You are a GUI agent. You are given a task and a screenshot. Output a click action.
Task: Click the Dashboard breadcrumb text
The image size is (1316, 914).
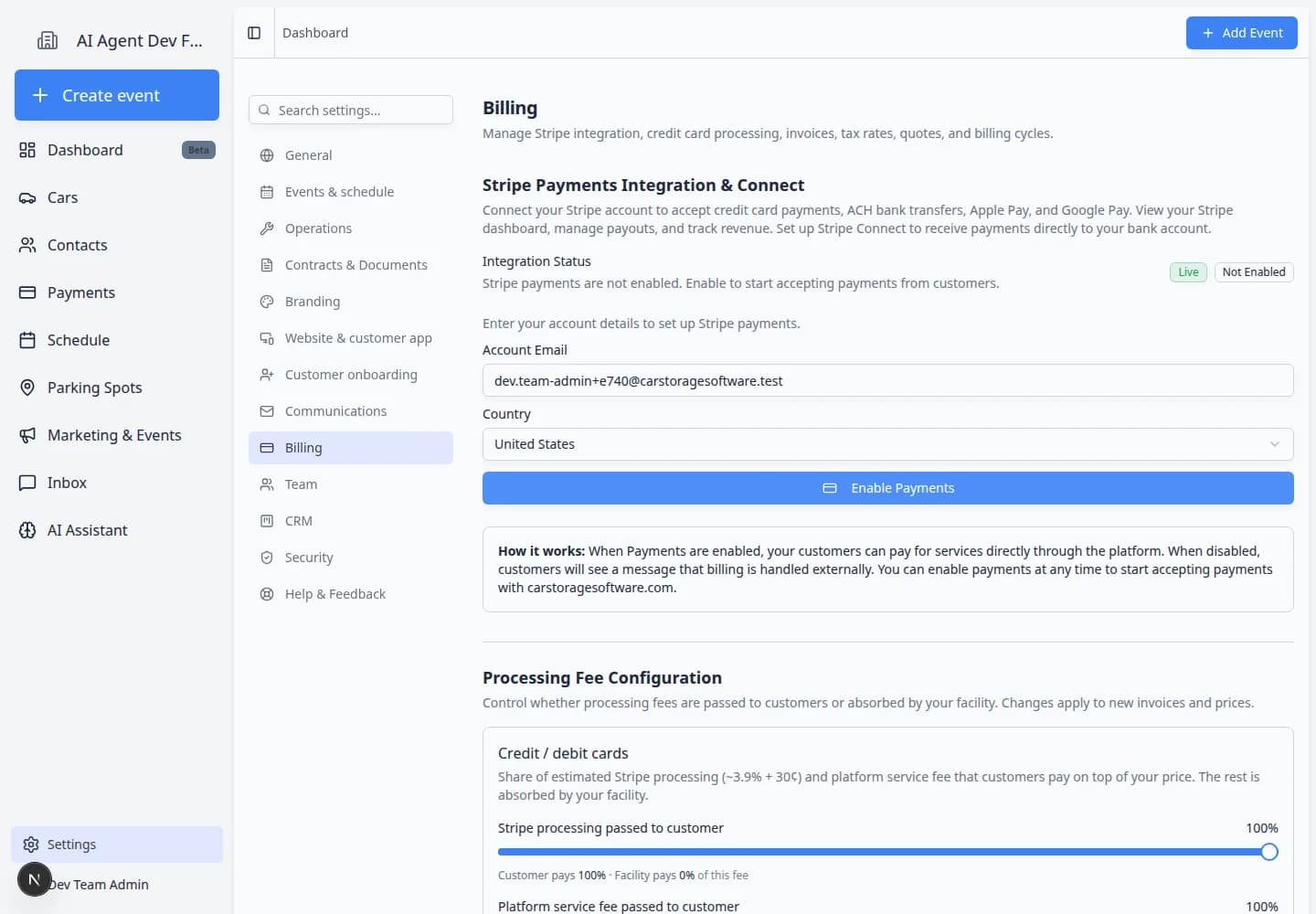[x=315, y=33]
